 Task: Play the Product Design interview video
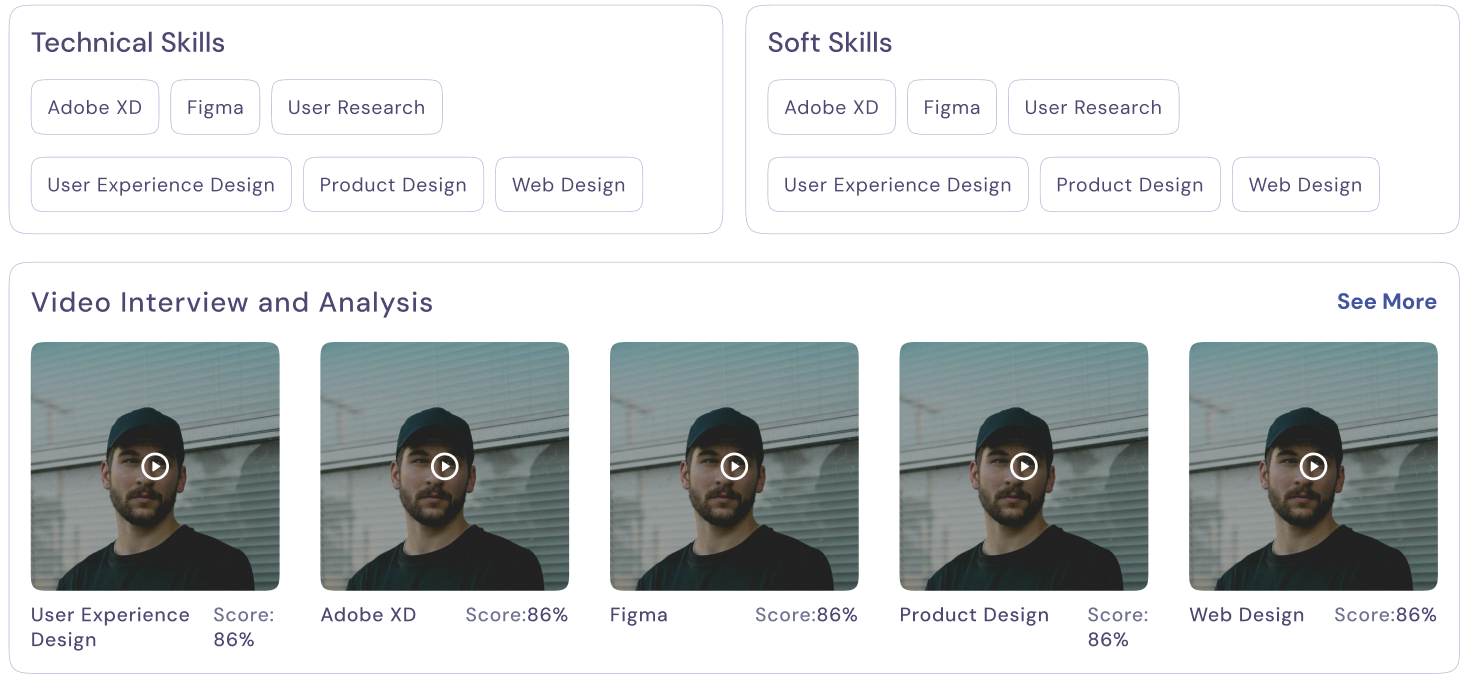click(x=1023, y=466)
